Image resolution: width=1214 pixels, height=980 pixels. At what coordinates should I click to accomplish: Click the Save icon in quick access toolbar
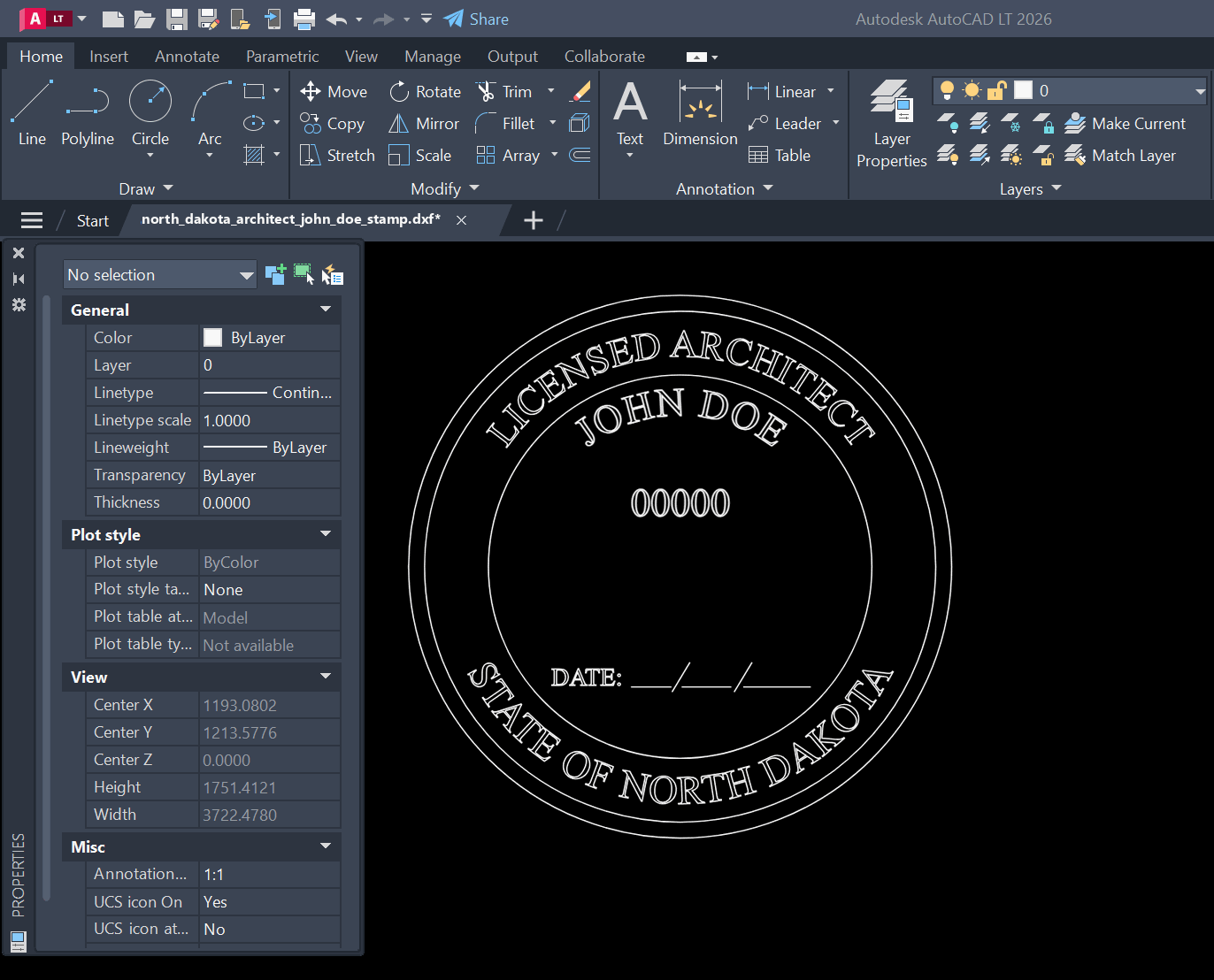[x=177, y=19]
